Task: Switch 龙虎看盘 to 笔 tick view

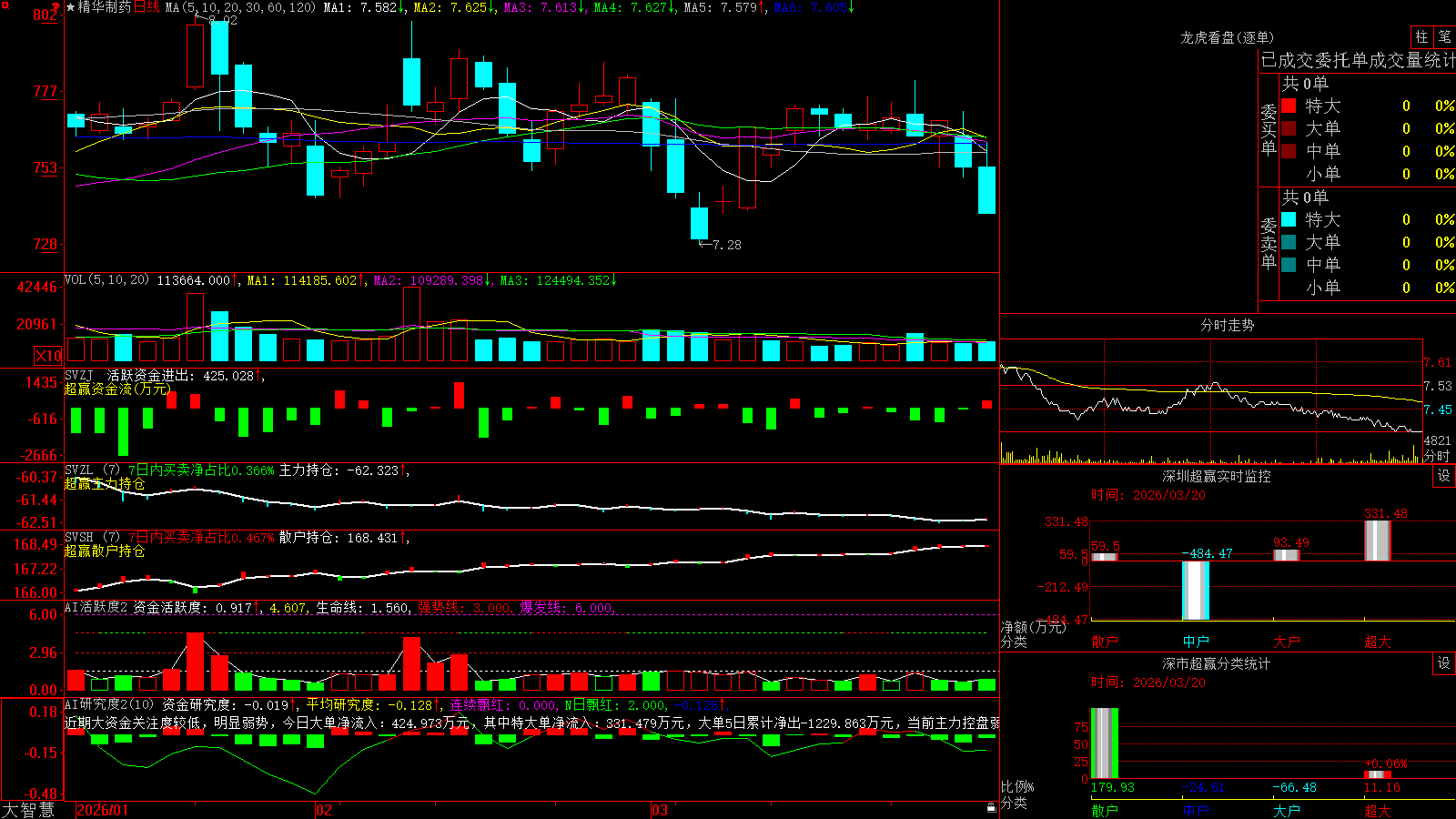Action: coord(1444,36)
